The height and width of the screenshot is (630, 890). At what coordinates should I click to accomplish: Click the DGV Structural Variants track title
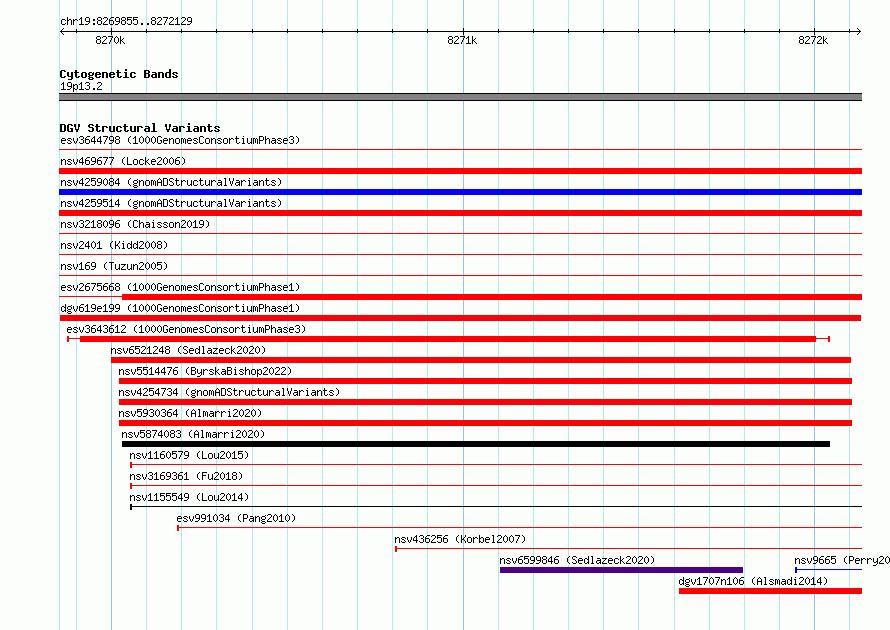[140, 128]
